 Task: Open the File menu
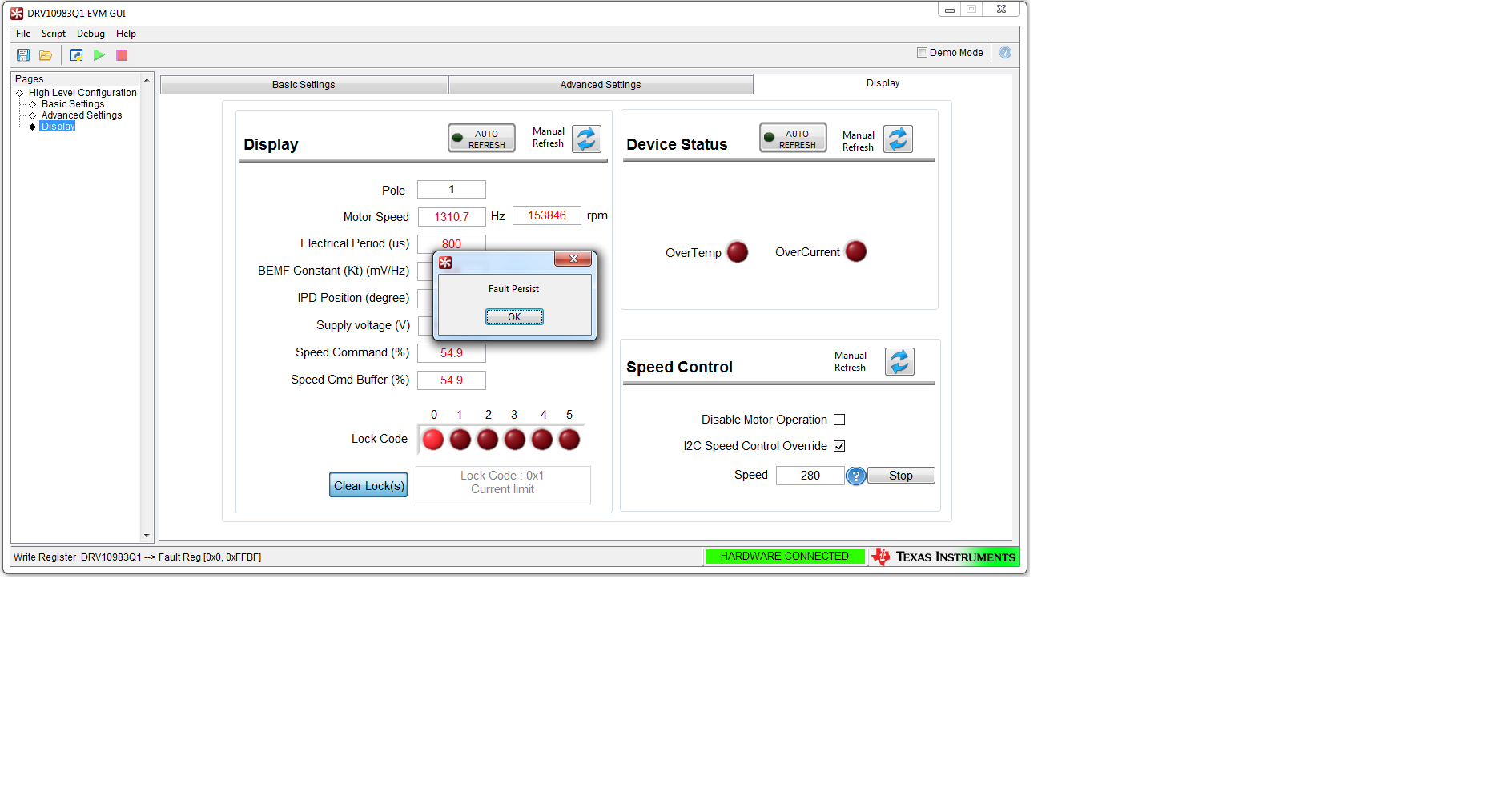point(23,34)
